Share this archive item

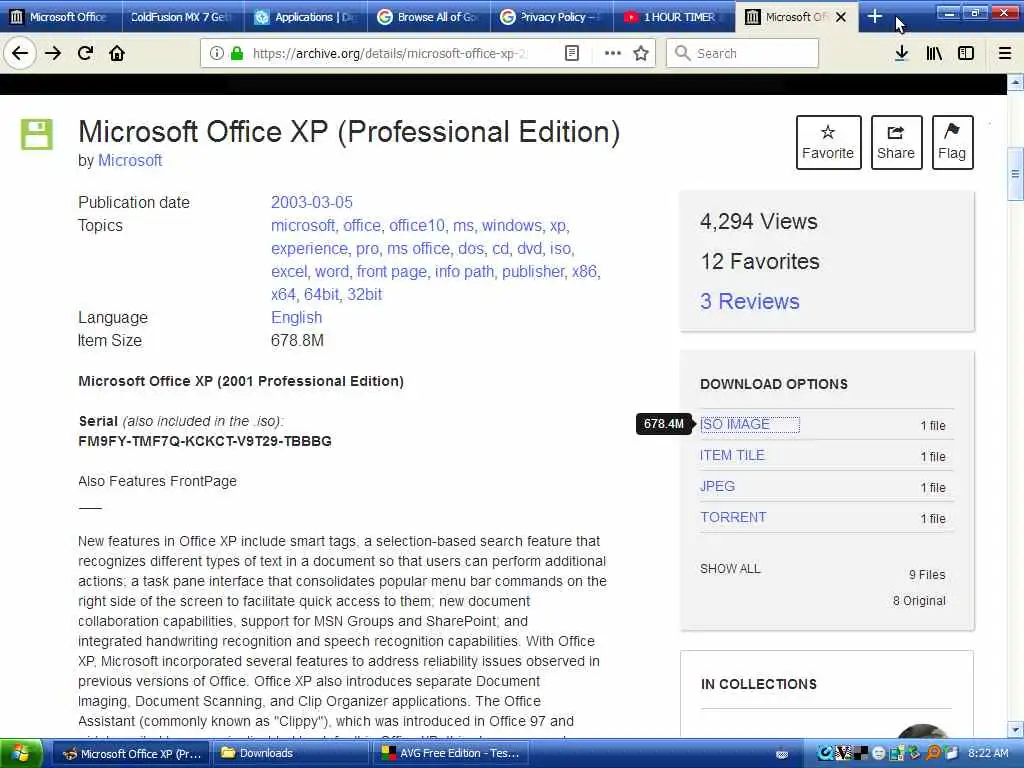click(x=896, y=142)
